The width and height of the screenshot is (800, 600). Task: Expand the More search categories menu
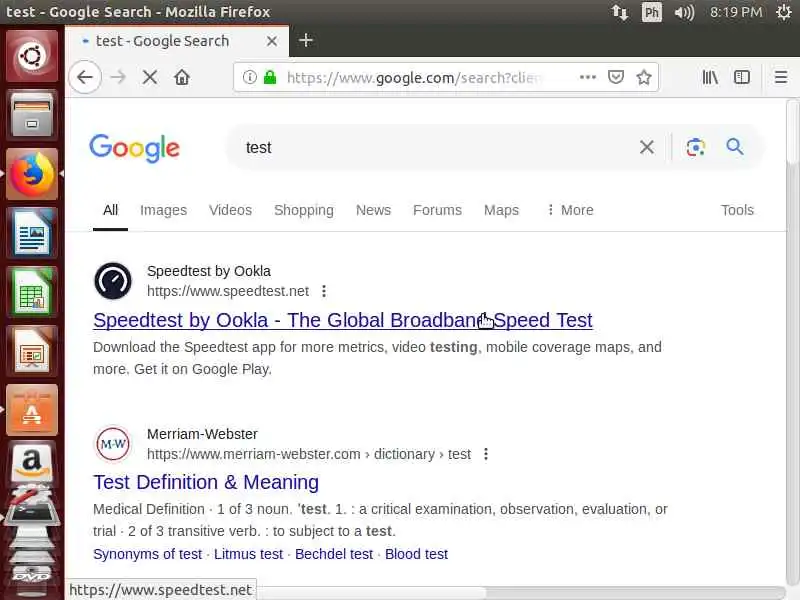click(x=570, y=210)
